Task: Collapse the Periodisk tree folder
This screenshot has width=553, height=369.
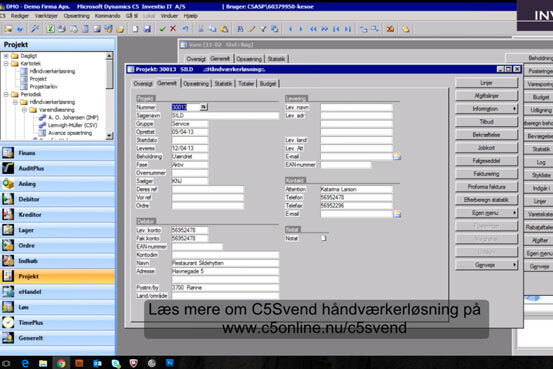Action: [6, 95]
